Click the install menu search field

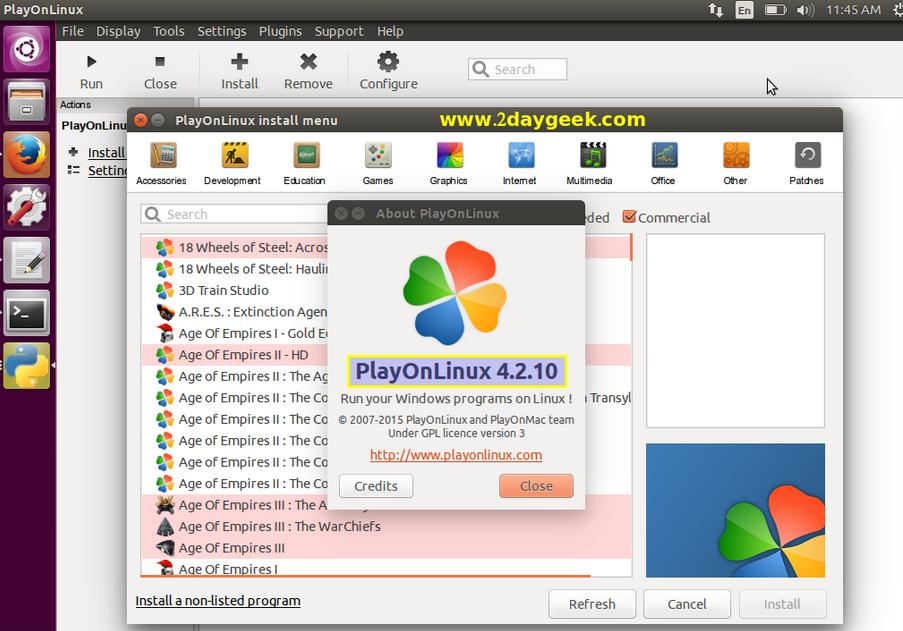234,214
